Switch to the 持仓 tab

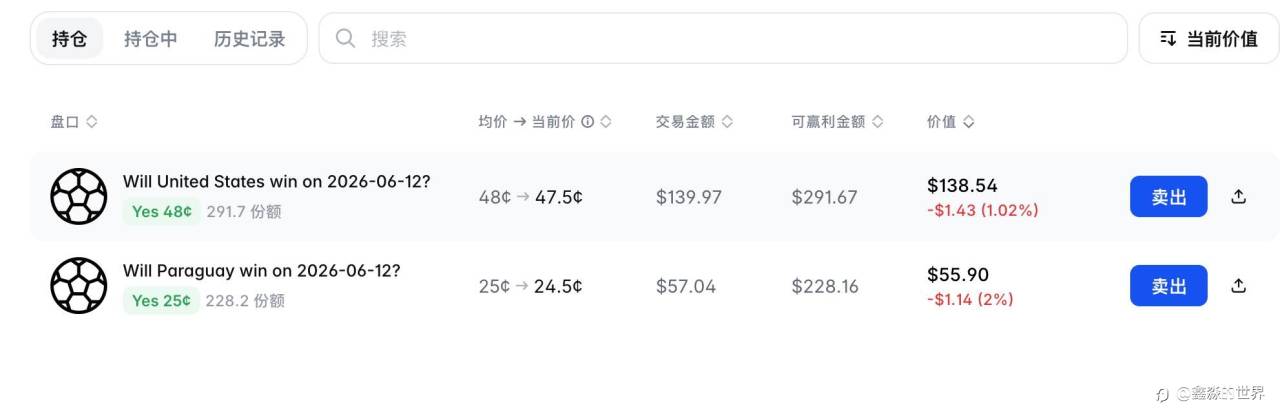click(69, 39)
